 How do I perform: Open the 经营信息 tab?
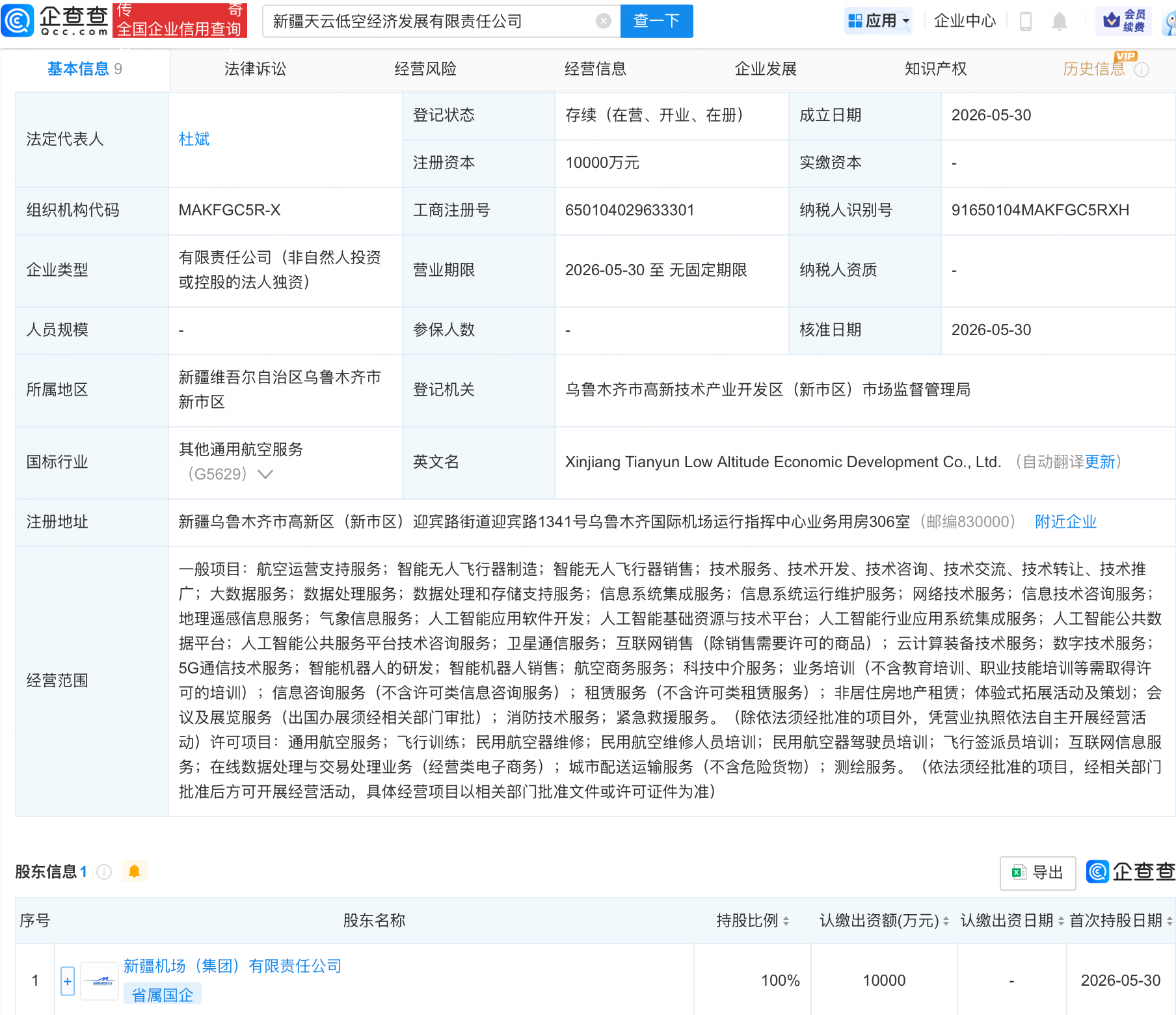(595, 69)
